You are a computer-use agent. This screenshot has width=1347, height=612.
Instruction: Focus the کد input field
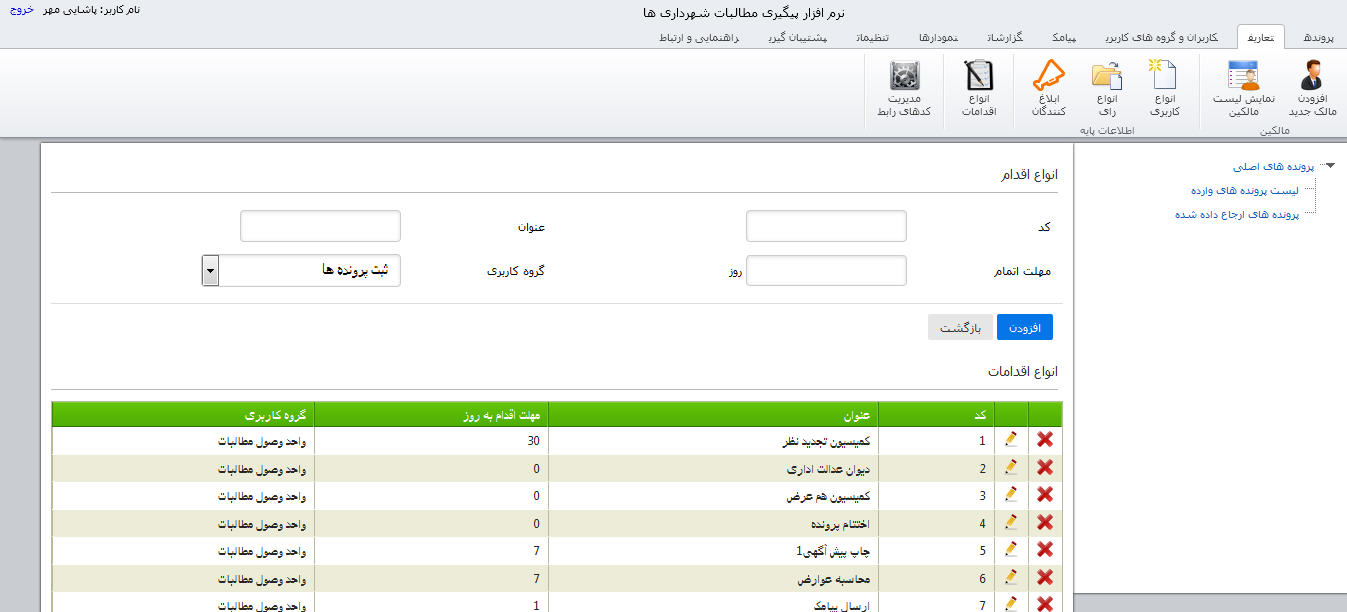826,226
